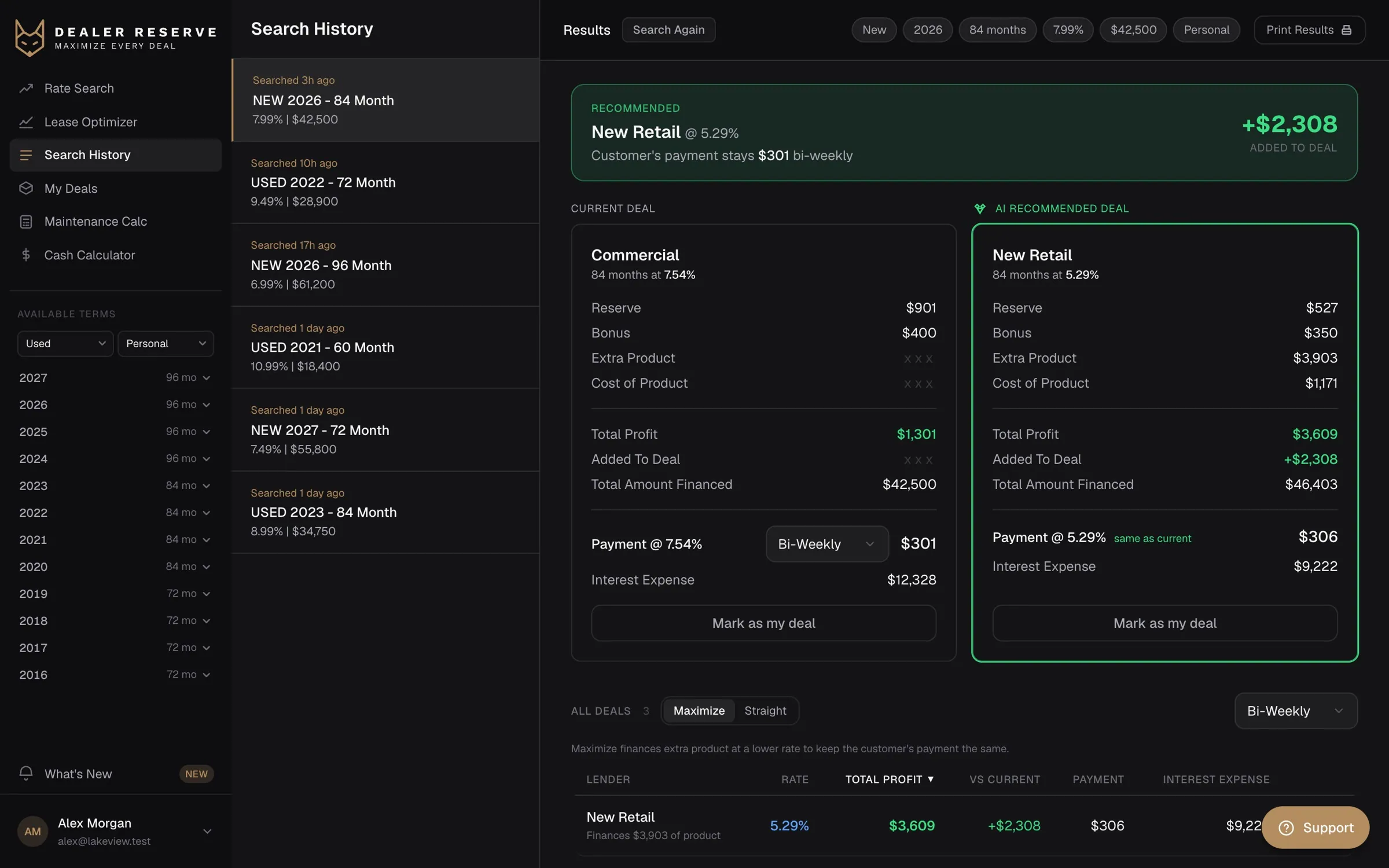Click the My Deals box icon
The image size is (1389, 868).
click(x=26, y=189)
